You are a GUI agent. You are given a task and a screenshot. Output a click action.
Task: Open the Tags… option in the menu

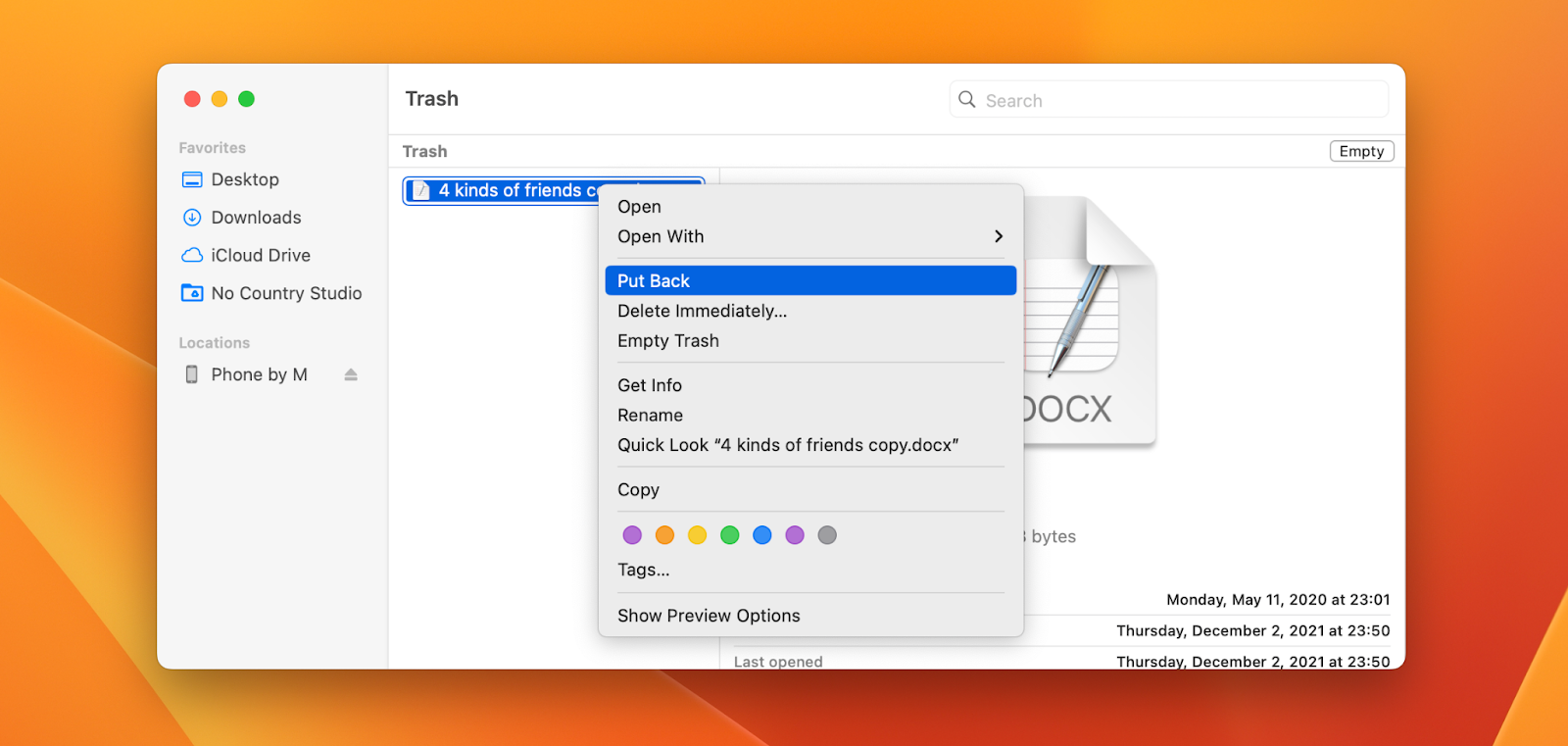click(x=643, y=570)
